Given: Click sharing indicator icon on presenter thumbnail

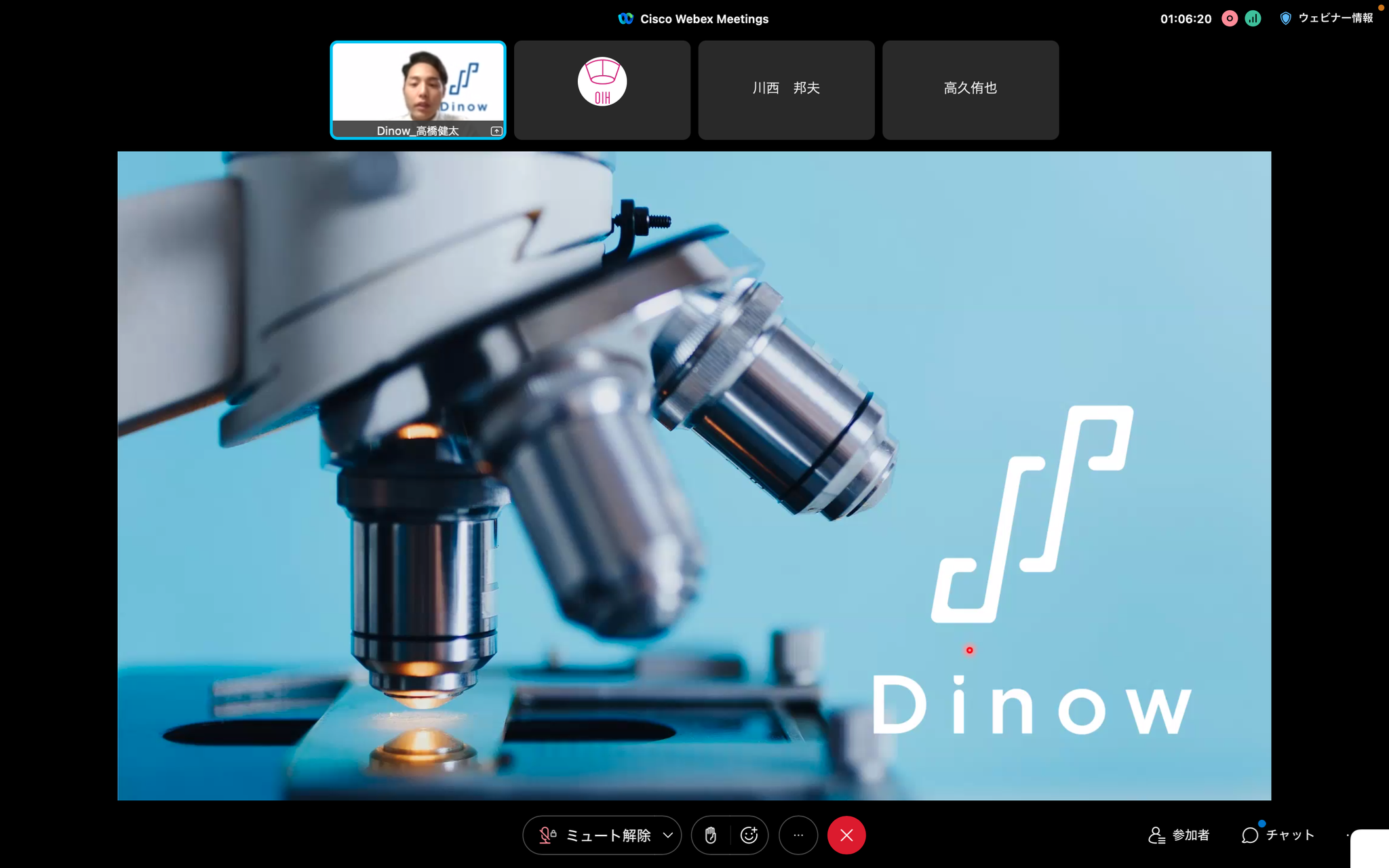Looking at the screenshot, I should coord(496,131).
